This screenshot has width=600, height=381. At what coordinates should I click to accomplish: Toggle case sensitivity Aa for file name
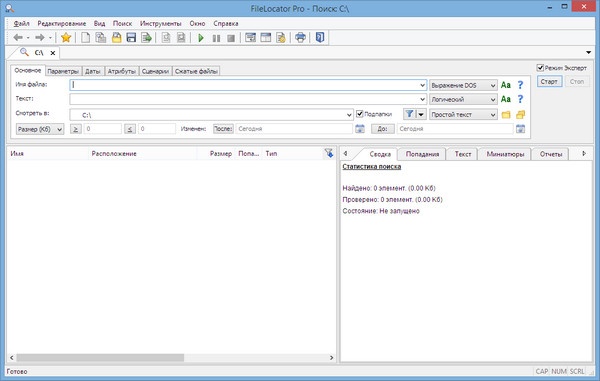506,85
